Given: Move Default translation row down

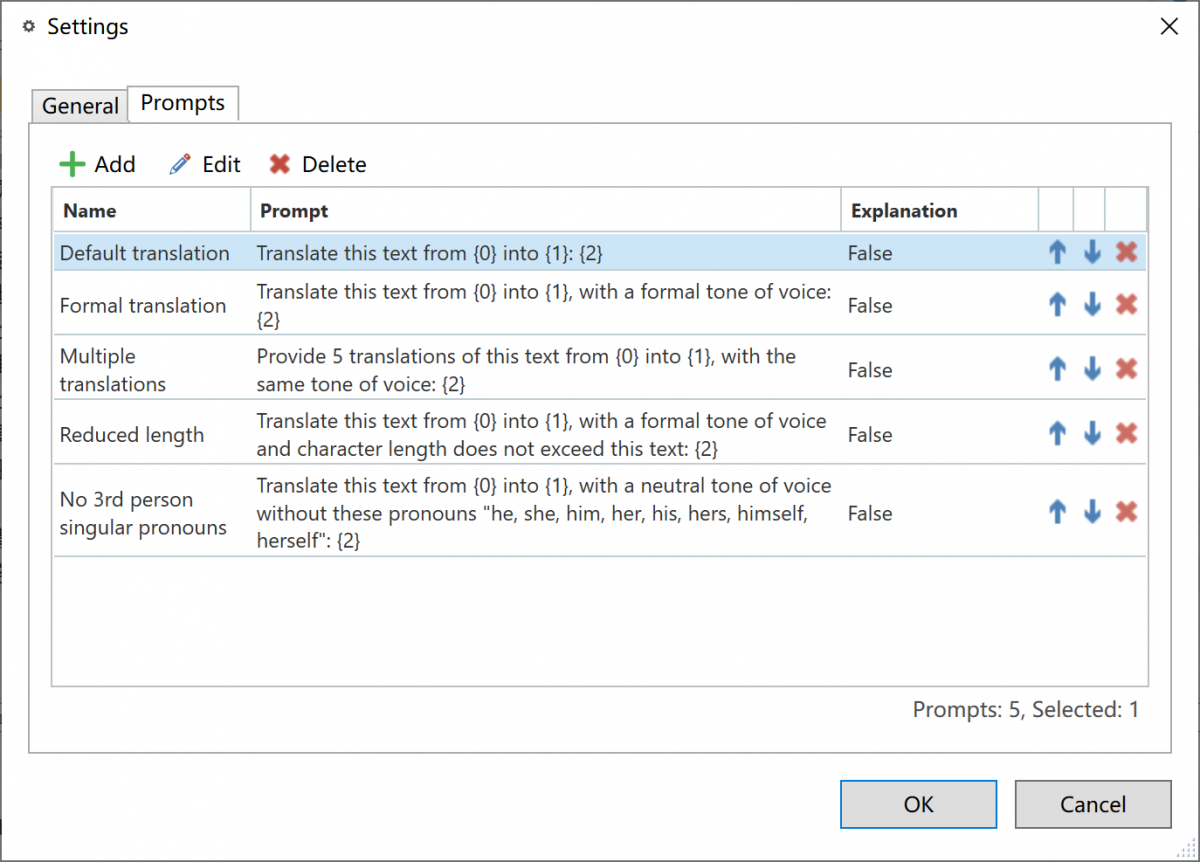Looking at the screenshot, I should pos(1092,253).
